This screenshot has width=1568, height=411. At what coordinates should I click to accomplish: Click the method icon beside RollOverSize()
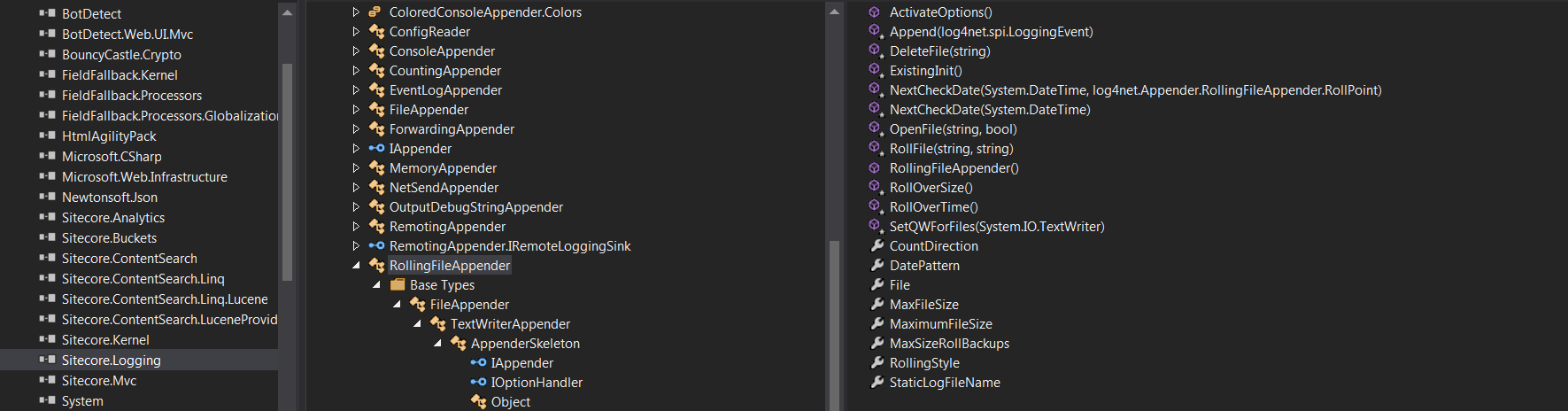tap(876, 188)
